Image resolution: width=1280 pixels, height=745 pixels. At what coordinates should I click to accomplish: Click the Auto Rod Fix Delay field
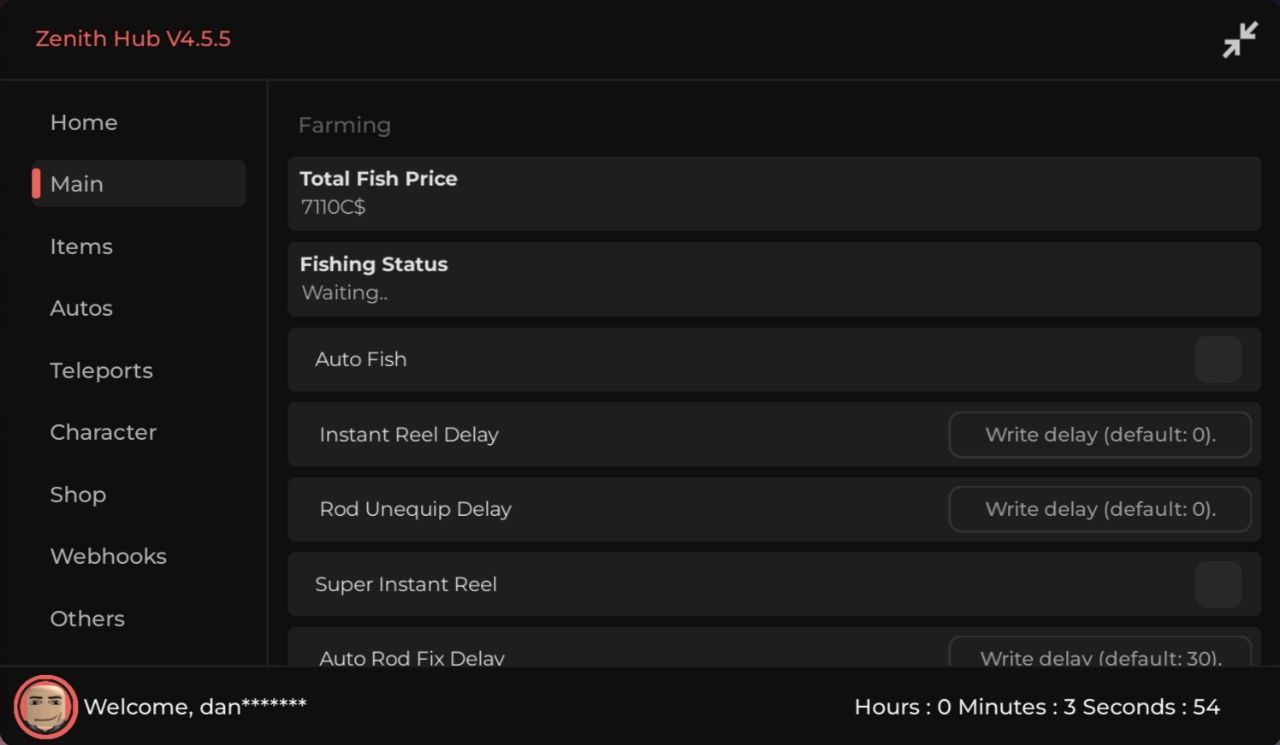[1100, 654]
